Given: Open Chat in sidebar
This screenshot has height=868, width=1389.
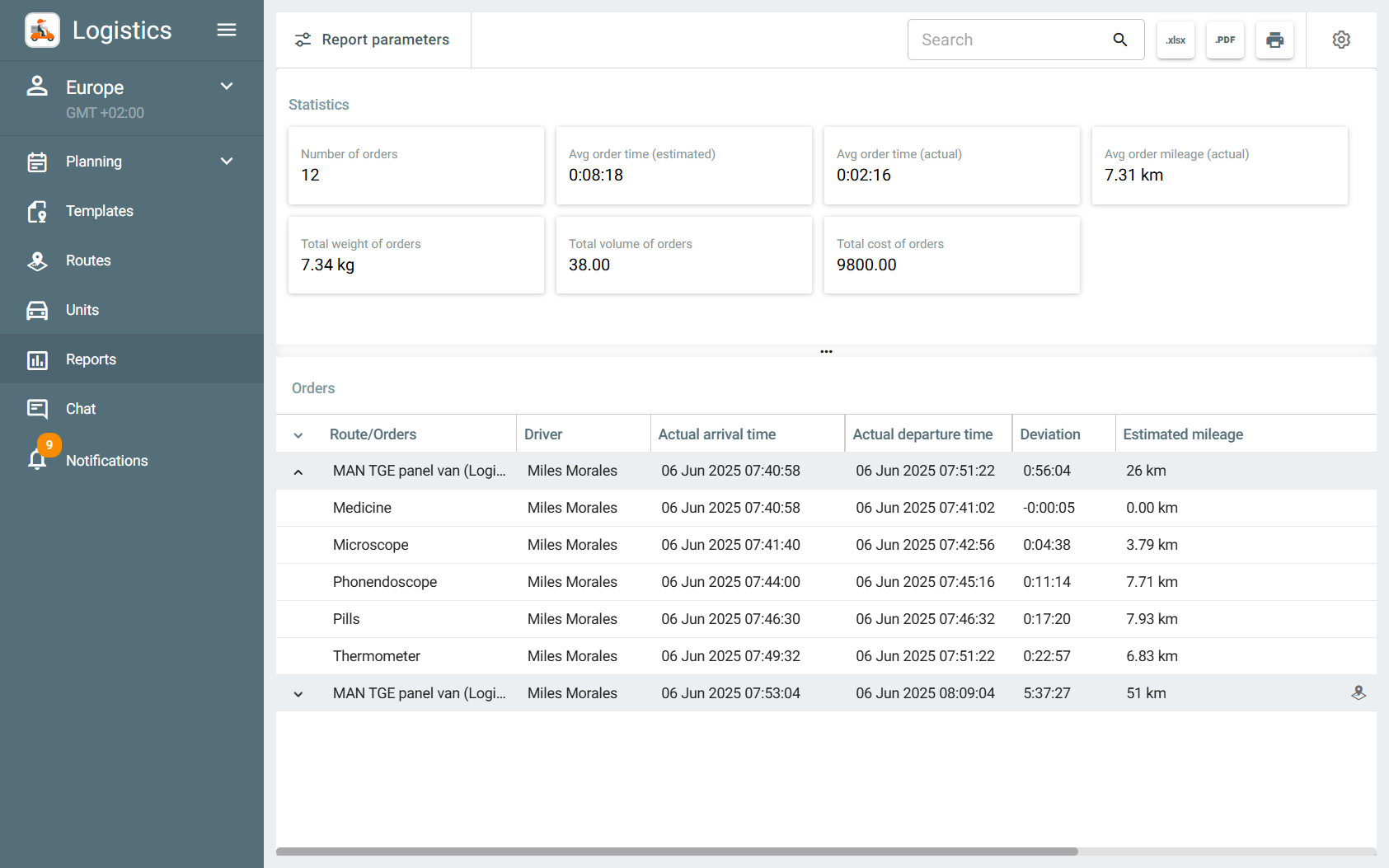Looking at the screenshot, I should pos(132,409).
